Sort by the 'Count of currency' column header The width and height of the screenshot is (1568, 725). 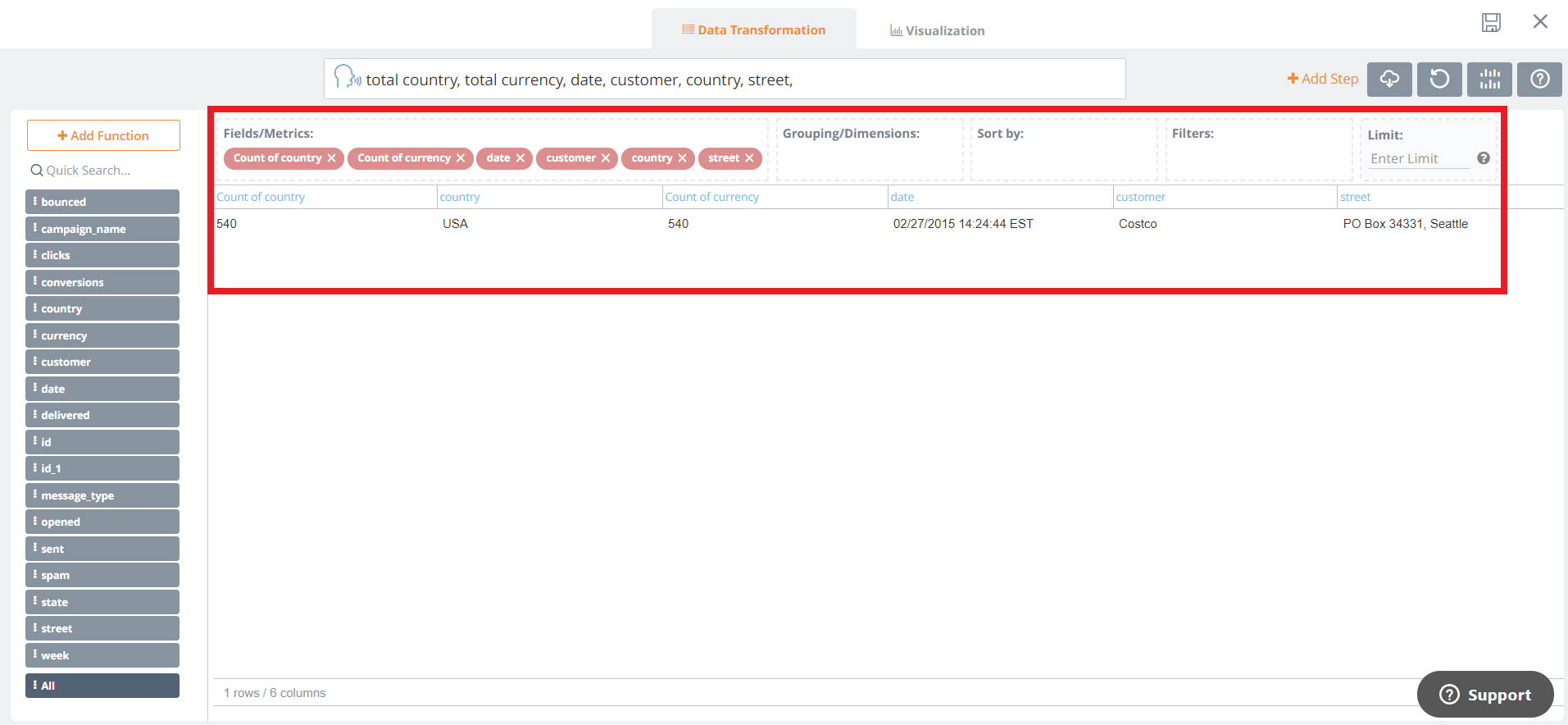(711, 197)
